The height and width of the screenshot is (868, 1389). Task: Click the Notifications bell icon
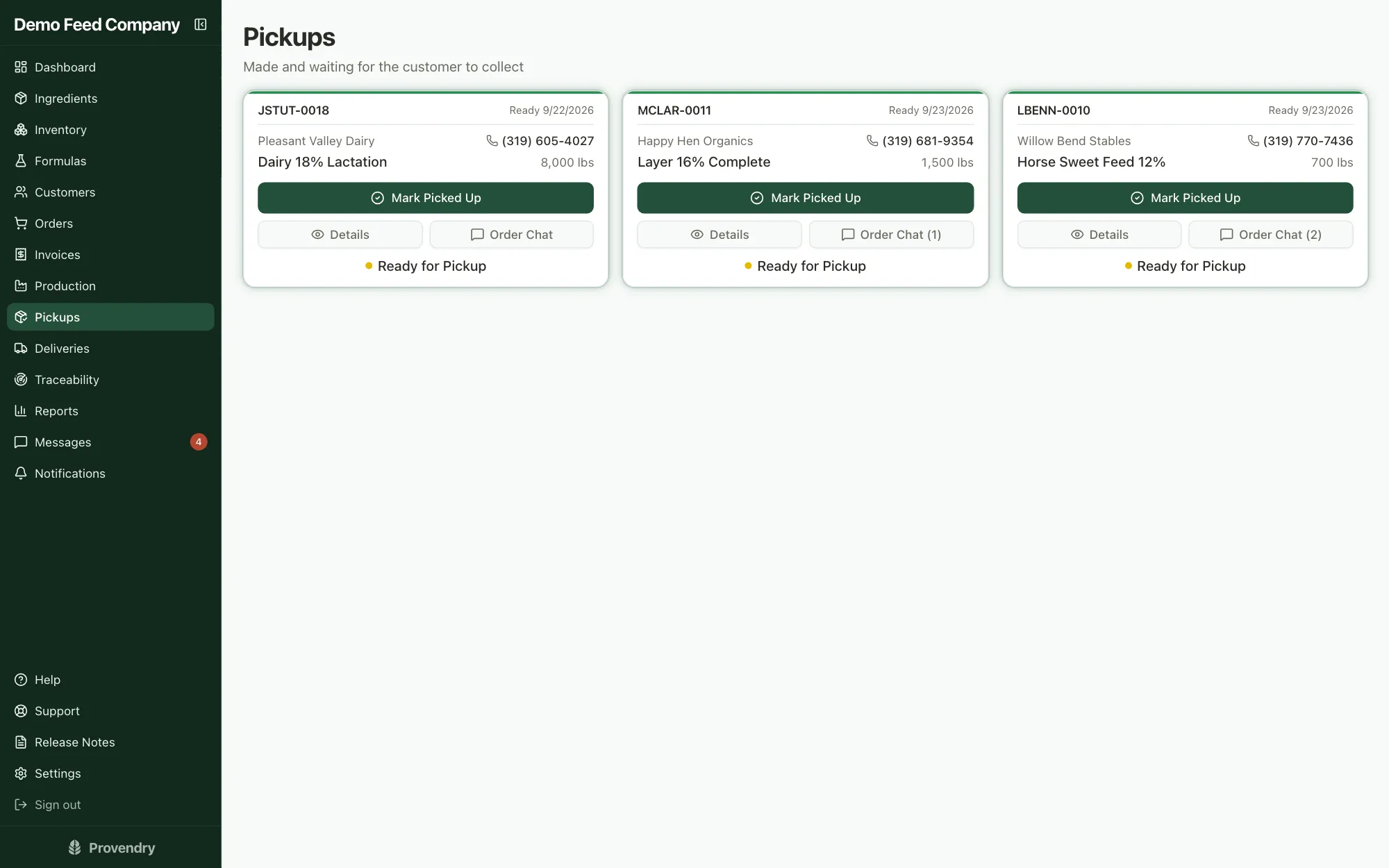pos(21,473)
